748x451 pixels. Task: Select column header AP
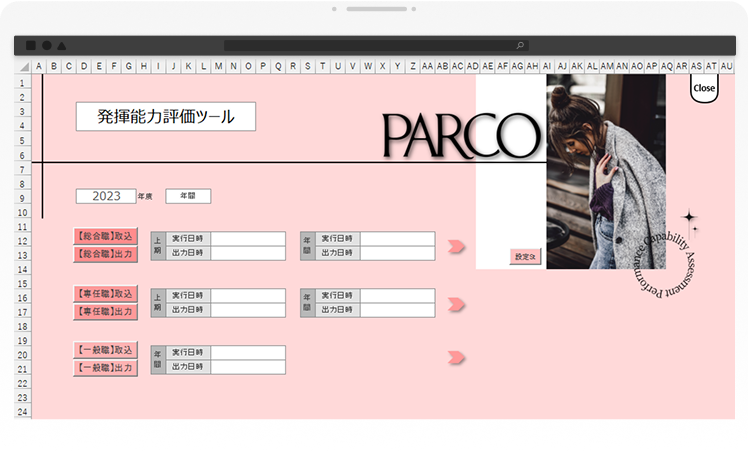tap(652, 67)
